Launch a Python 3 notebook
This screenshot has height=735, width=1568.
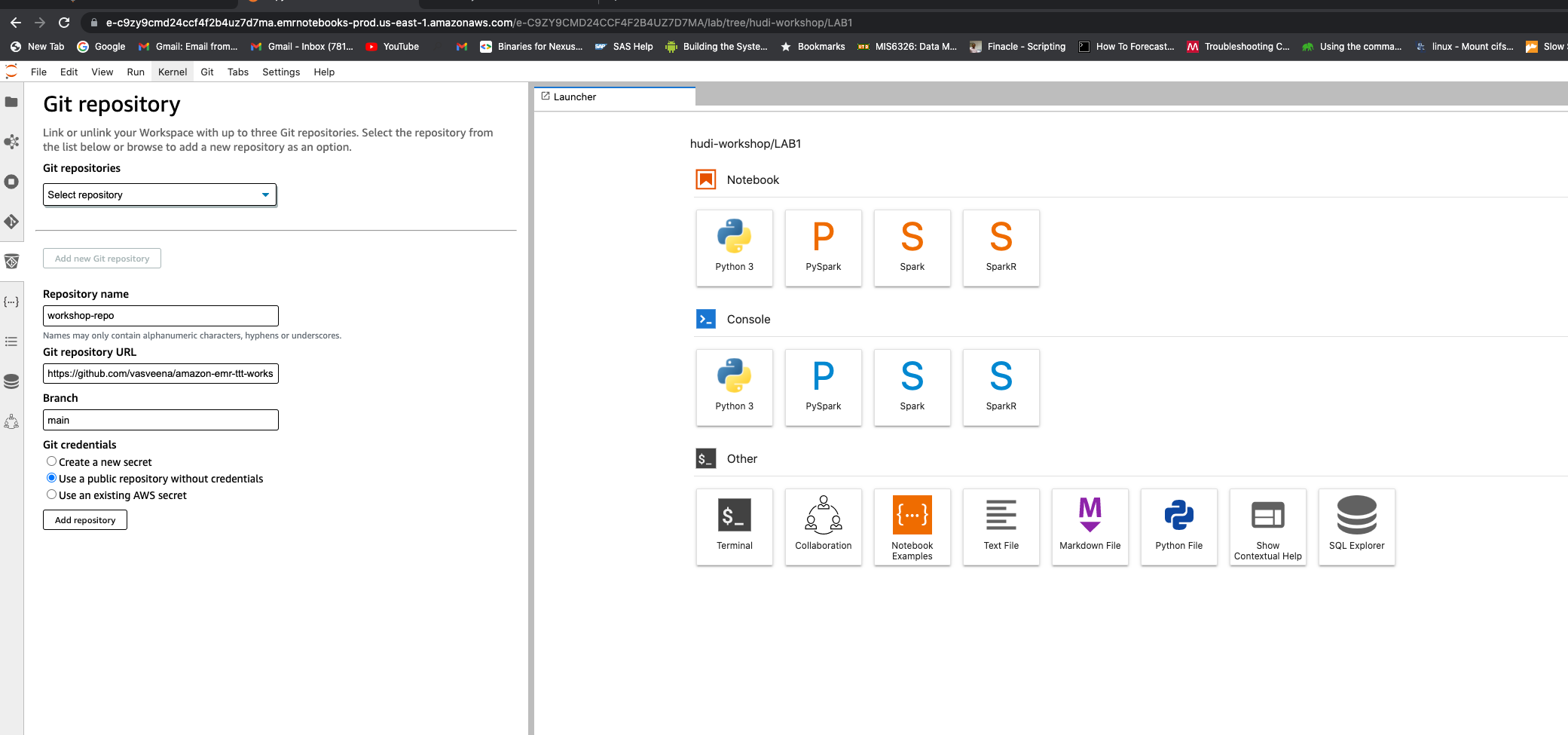[x=734, y=248]
